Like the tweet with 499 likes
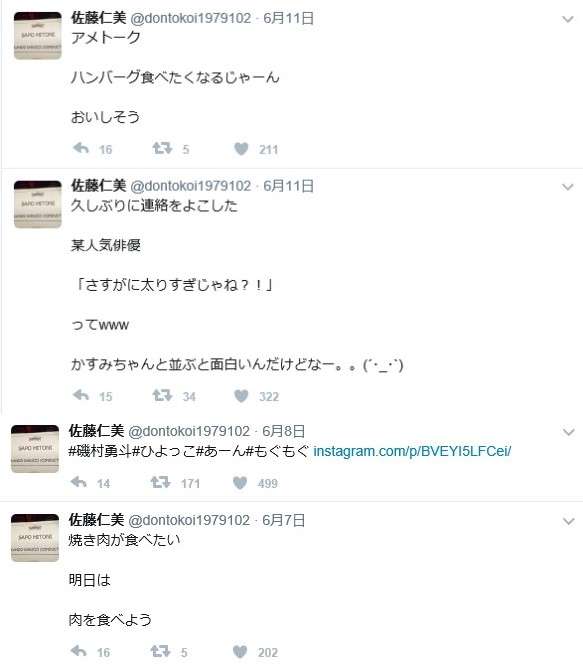The width and height of the screenshot is (583, 669). tap(240, 483)
